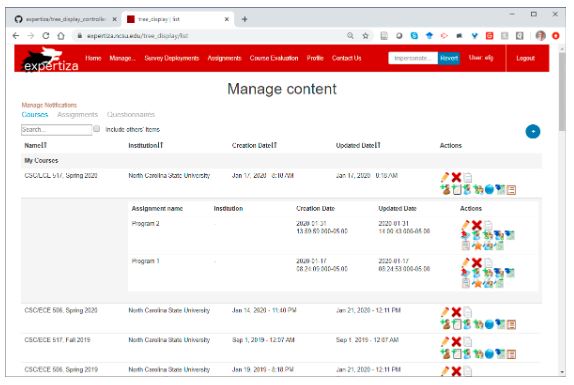Delete the CSC/ECE 506 Spring 2020 course
Screen dimensions: 574x385
click(456, 312)
